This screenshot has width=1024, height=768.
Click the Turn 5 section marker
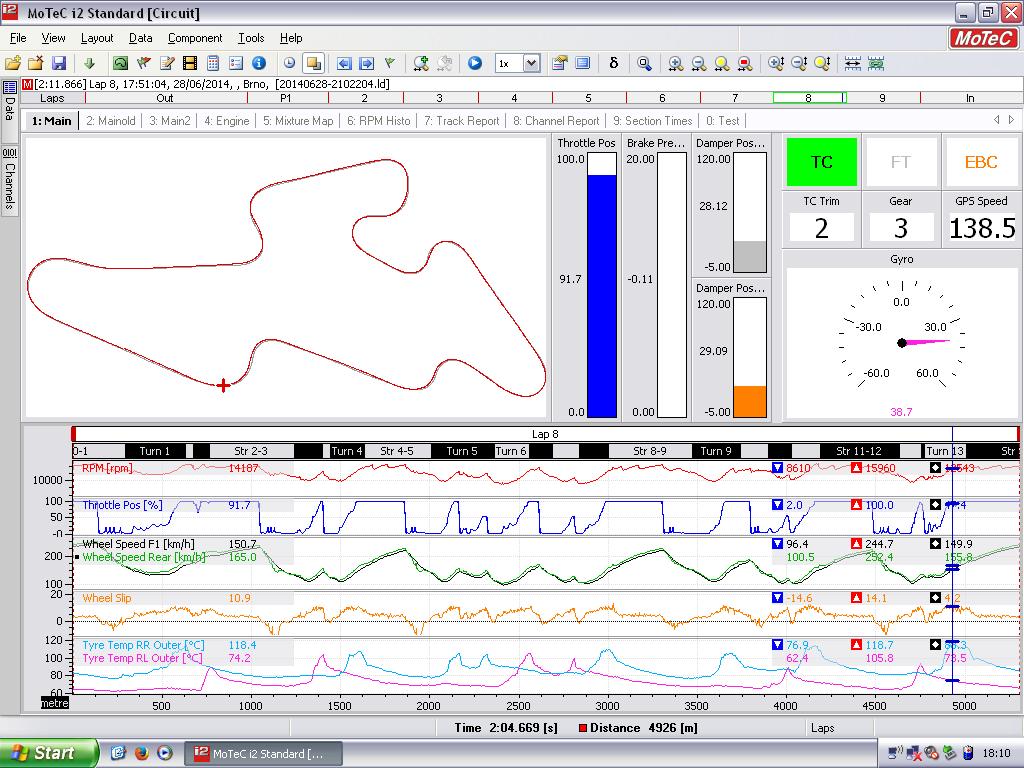pos(461,451)
